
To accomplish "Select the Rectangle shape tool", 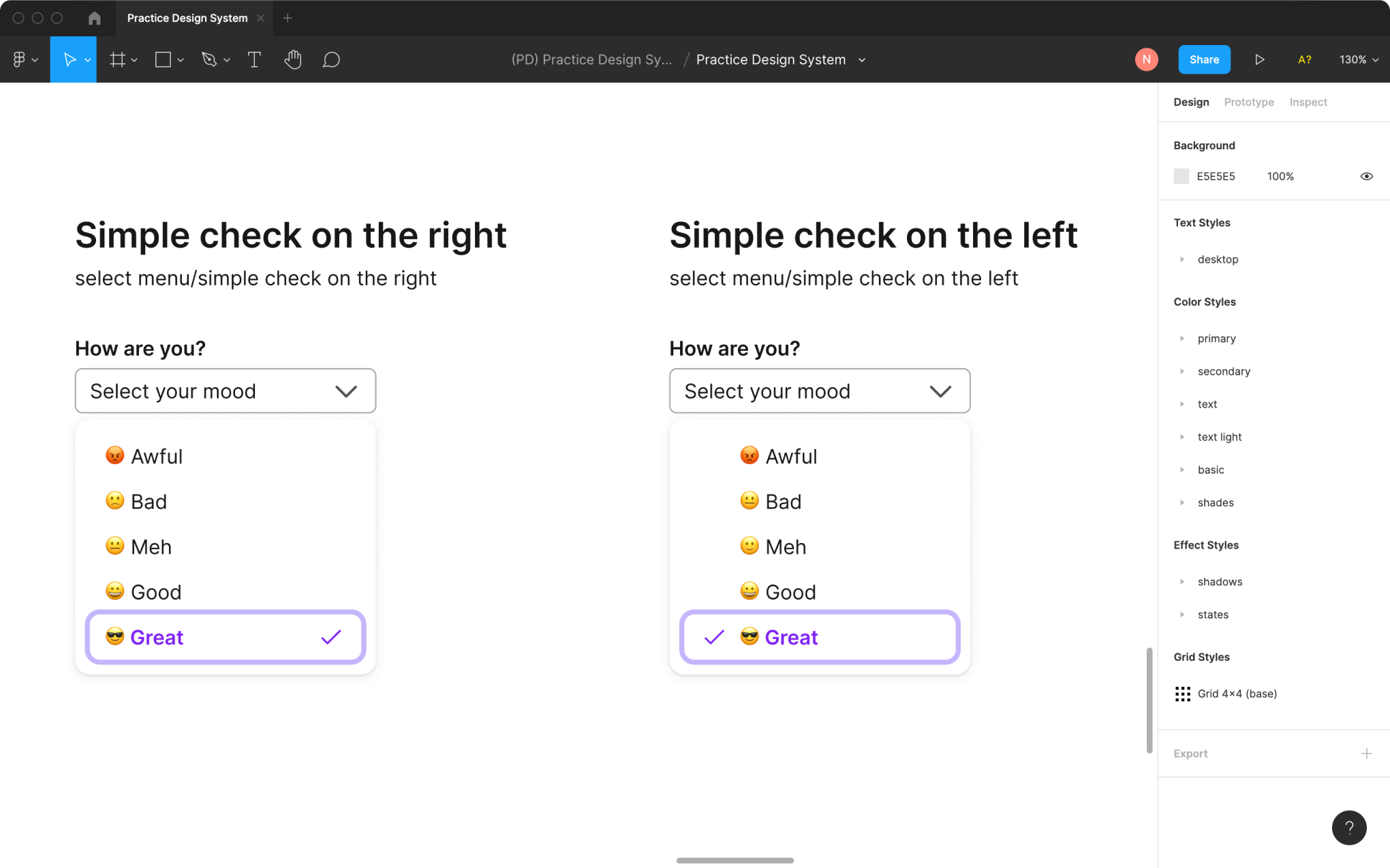I will coord(163,59).
